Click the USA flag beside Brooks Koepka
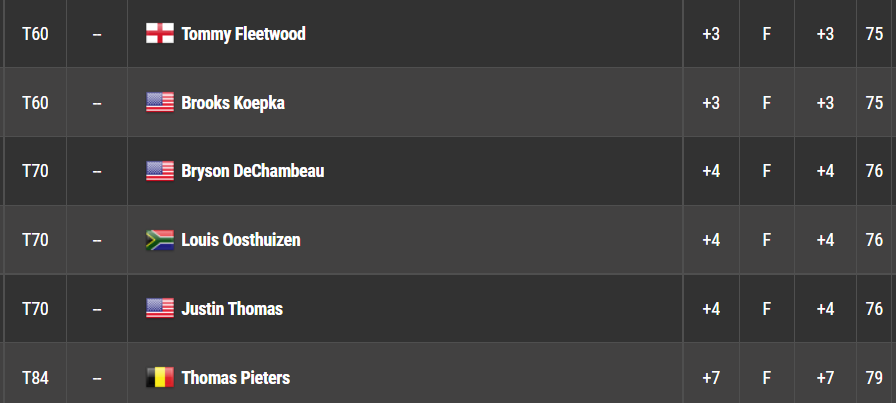The image size is (896, 403). click(x=160, y=103)
